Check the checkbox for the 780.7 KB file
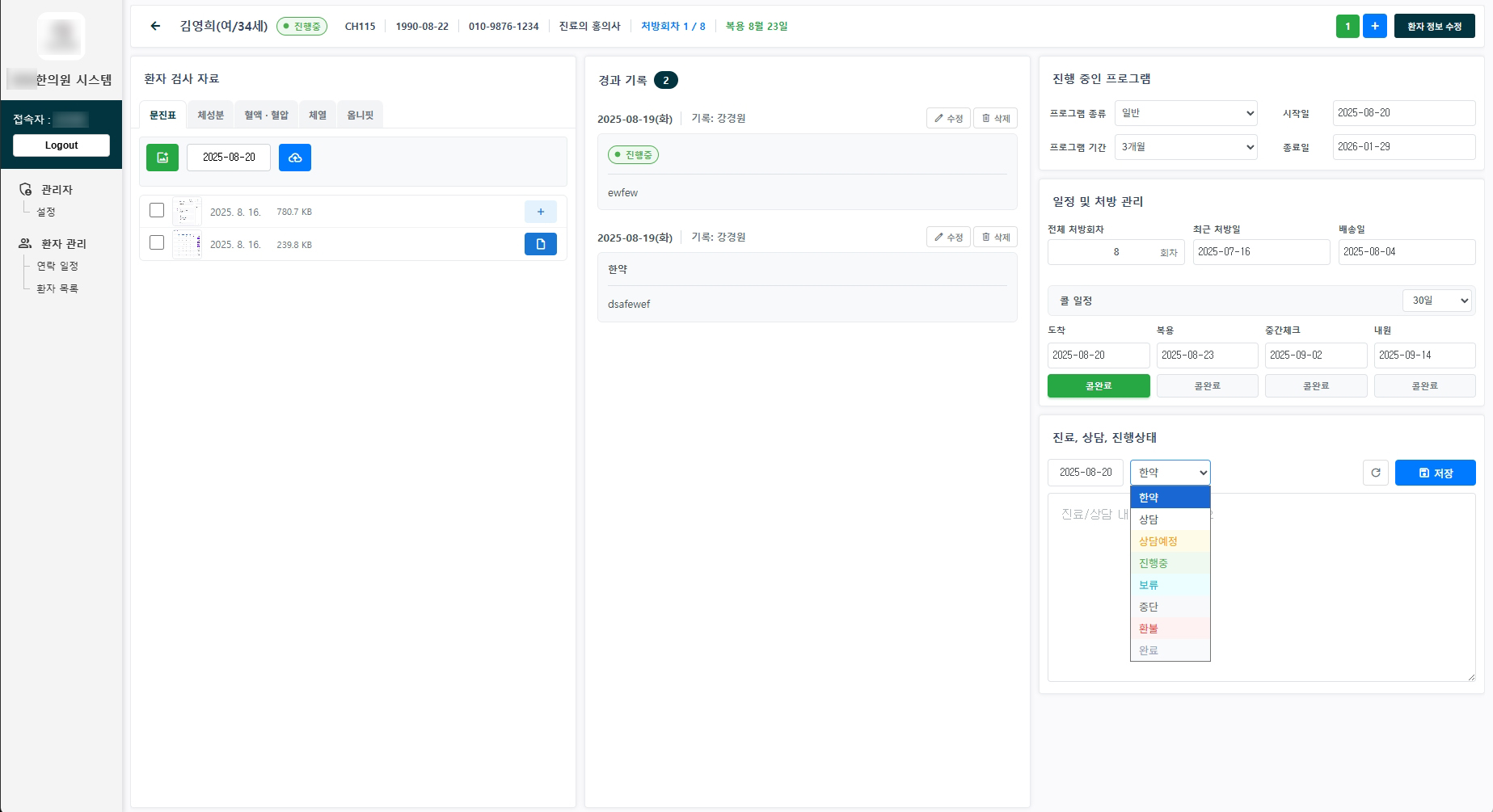Image resolution: width=1493 pixels, height=812 pixels. click(x=156, y=209)
